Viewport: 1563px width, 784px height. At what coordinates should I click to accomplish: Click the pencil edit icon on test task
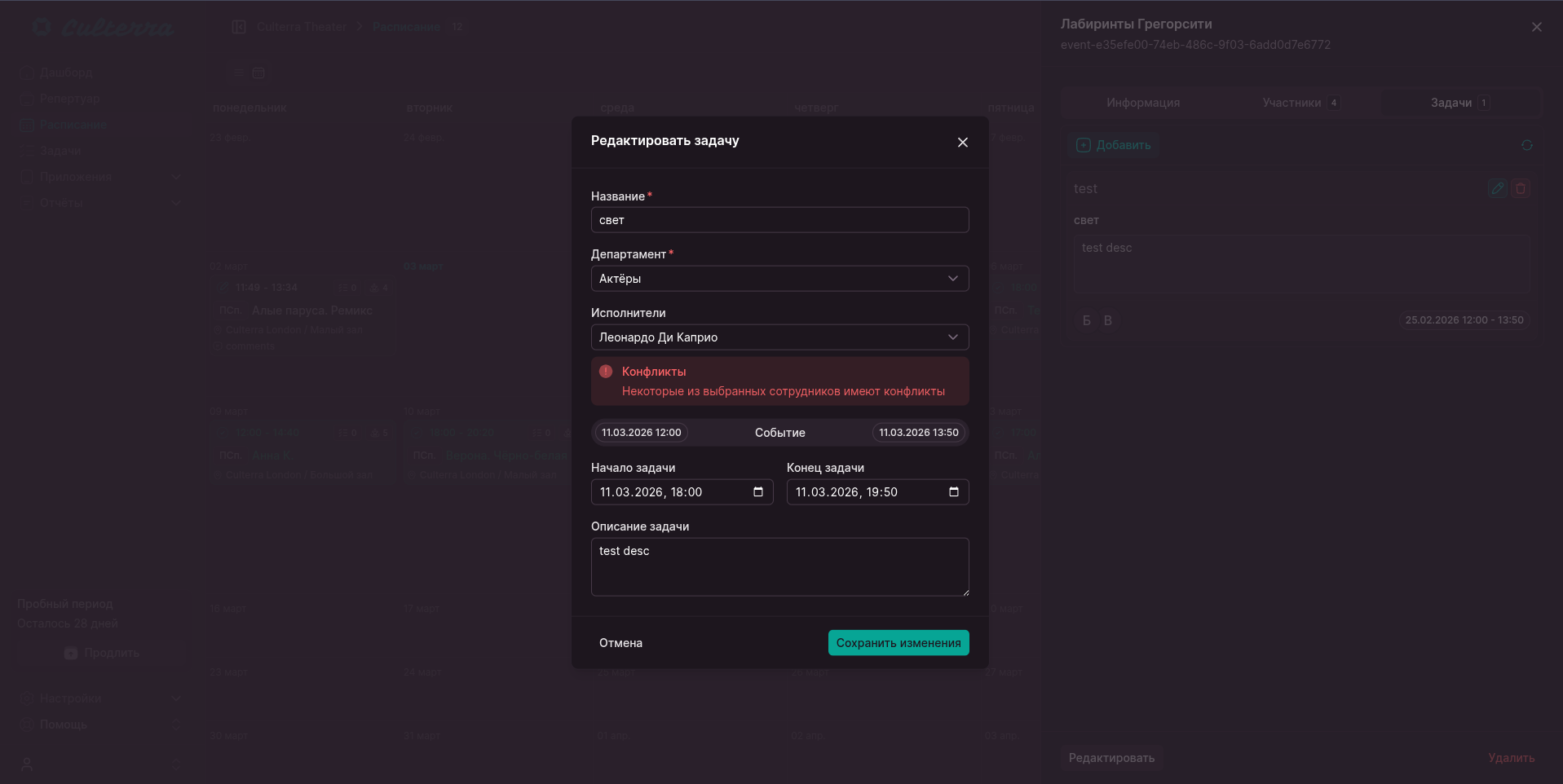tap(1497, 188)
